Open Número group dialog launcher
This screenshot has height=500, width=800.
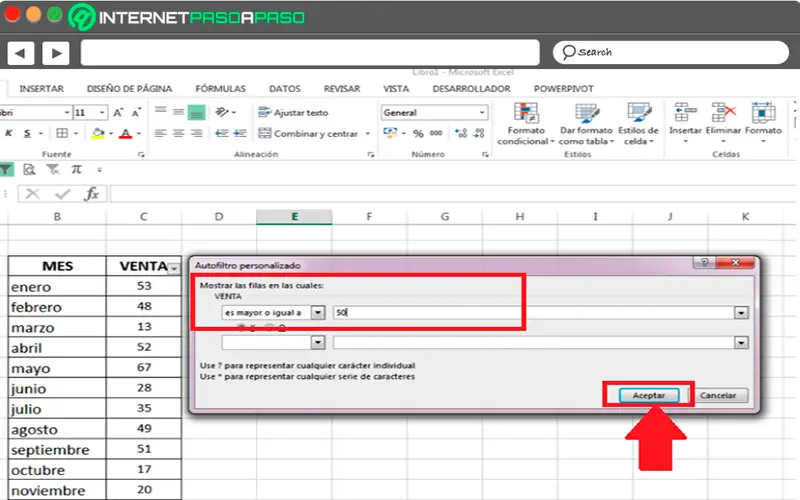coord(485,154)
